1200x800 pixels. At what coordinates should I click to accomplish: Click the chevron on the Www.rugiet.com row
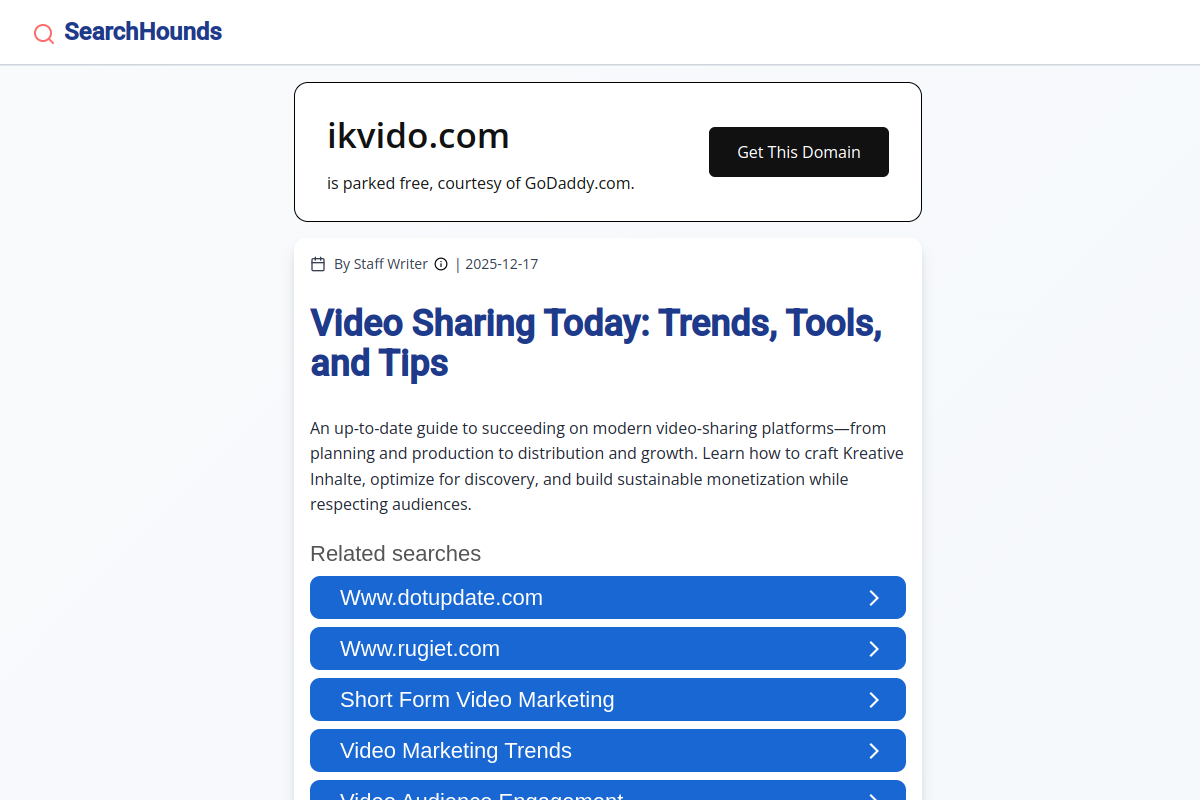click(874, 649)
